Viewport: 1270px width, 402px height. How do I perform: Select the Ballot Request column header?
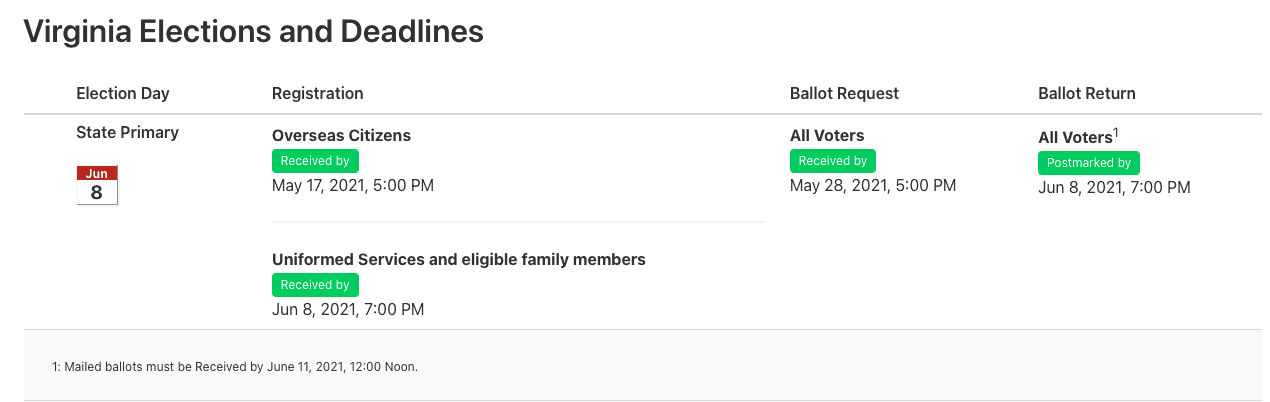coord(844,93)
